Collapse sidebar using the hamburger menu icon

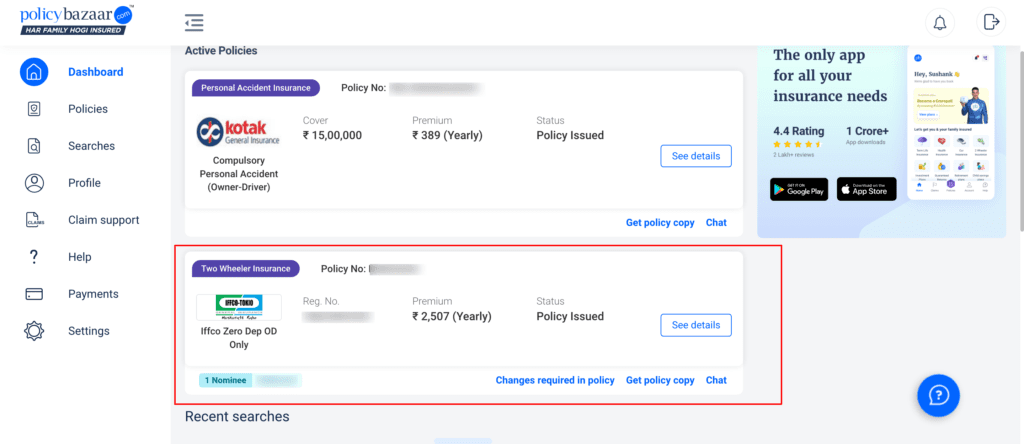click(x=194, y=22)
